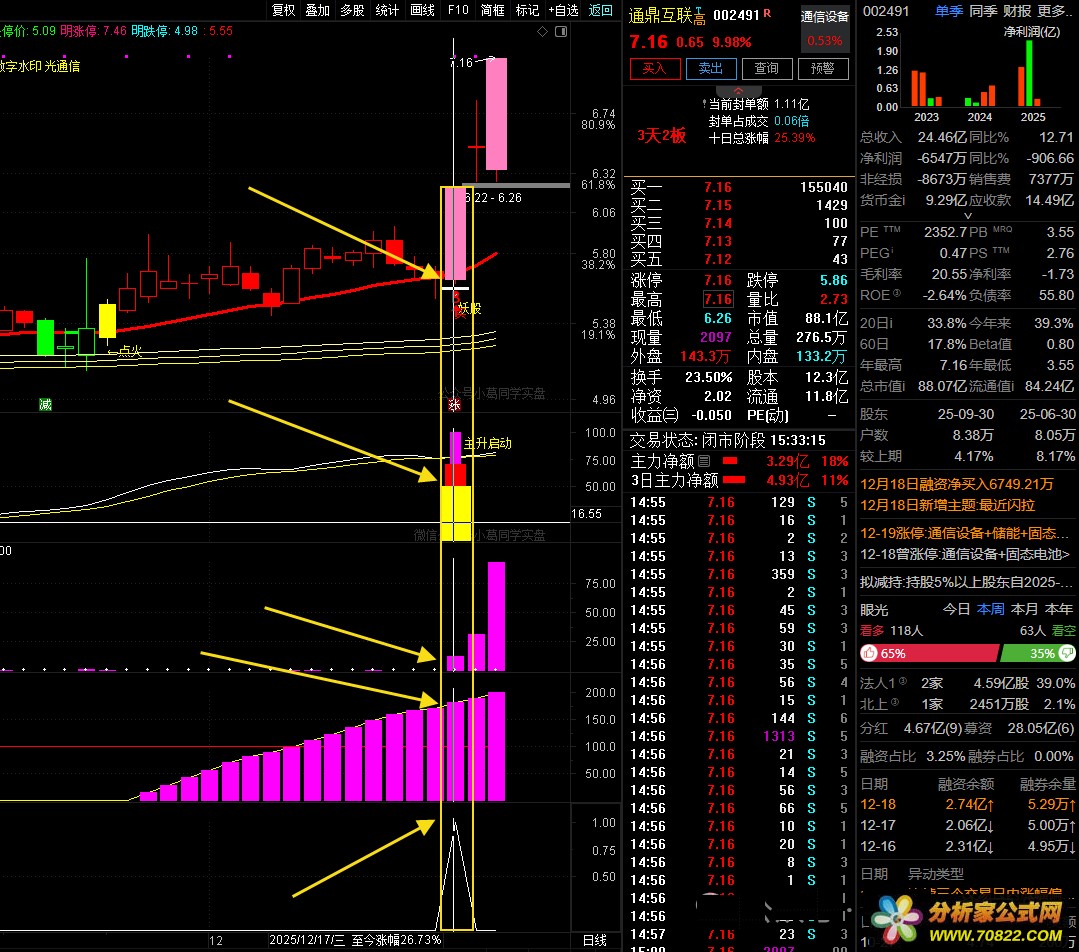Click the 12-17 margin balance row
Viewport: 1079px width, 952px height.
click(968, 825)
